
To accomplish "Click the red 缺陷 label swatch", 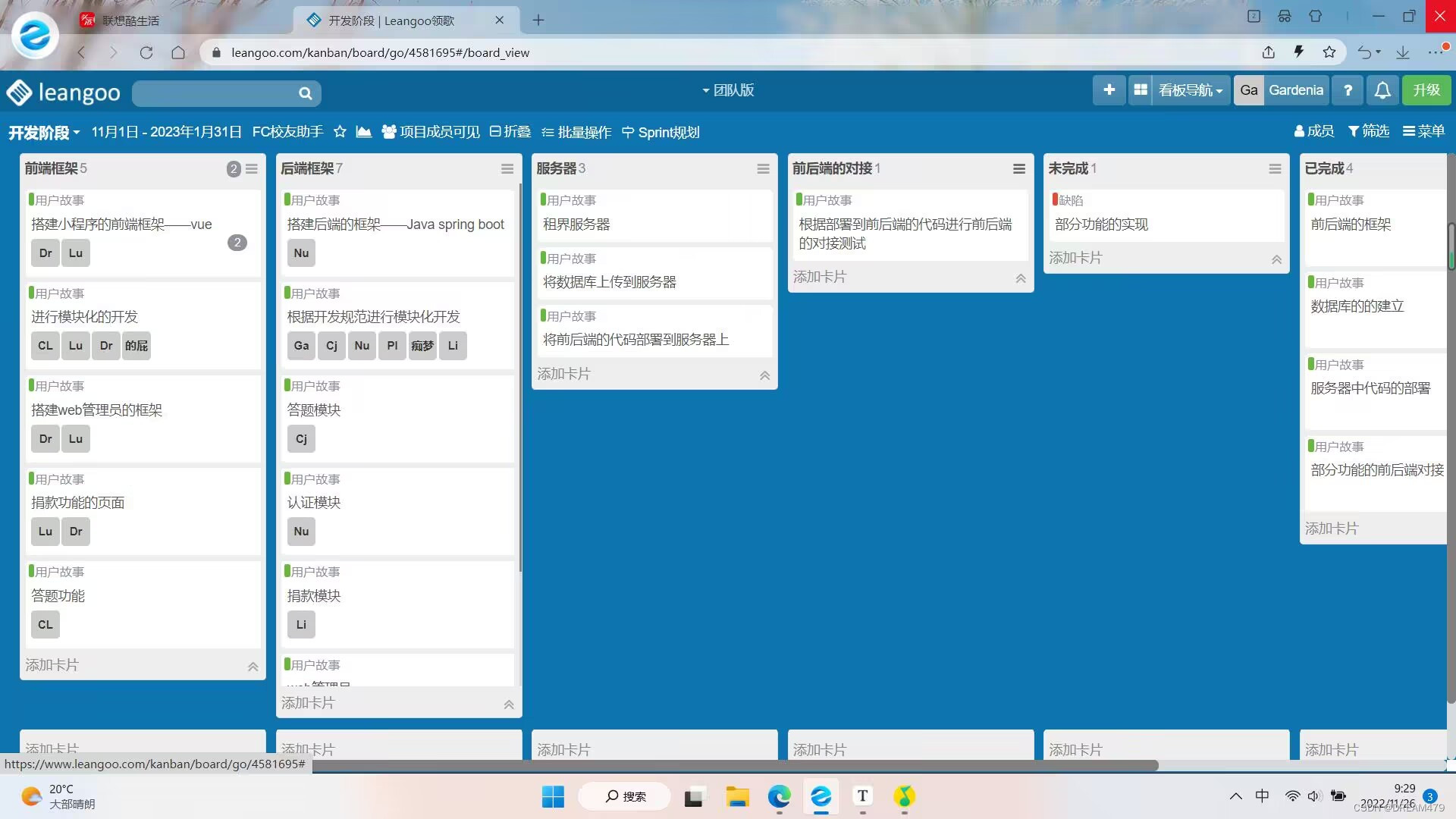I will (1055, 199).
